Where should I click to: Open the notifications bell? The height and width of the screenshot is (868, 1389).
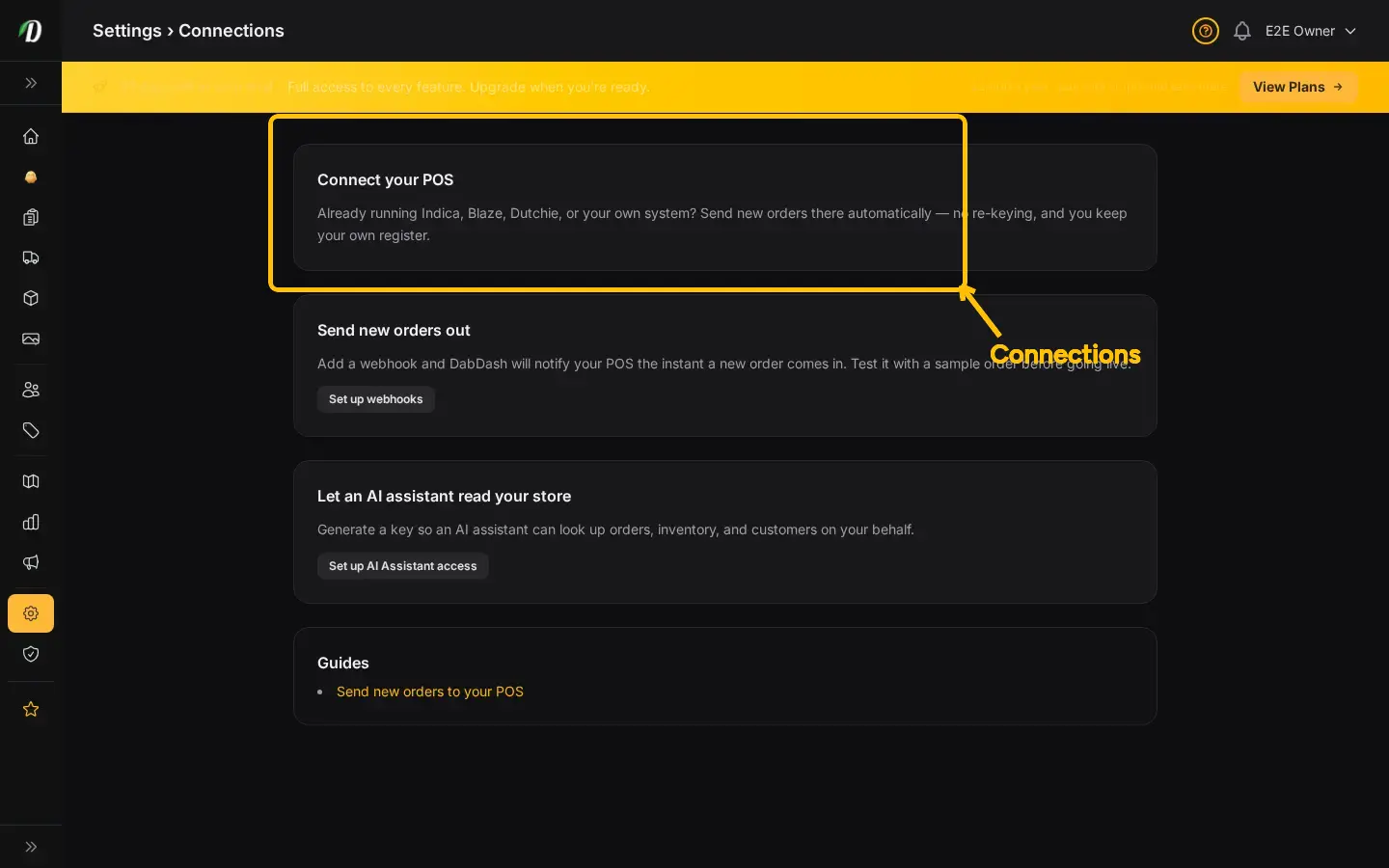(x=1242, y=31)
